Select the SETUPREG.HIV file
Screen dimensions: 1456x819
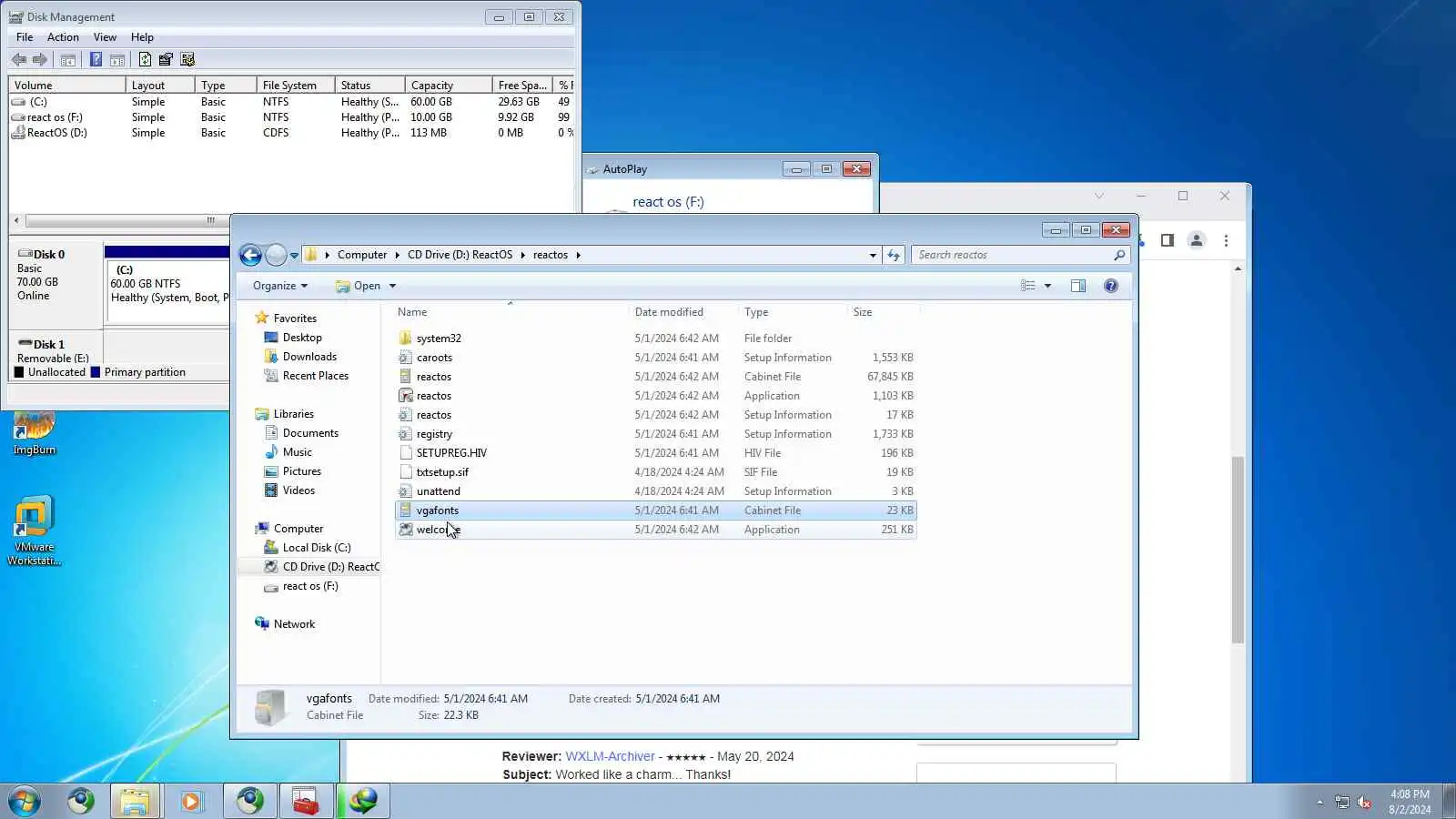click(655, 453)
